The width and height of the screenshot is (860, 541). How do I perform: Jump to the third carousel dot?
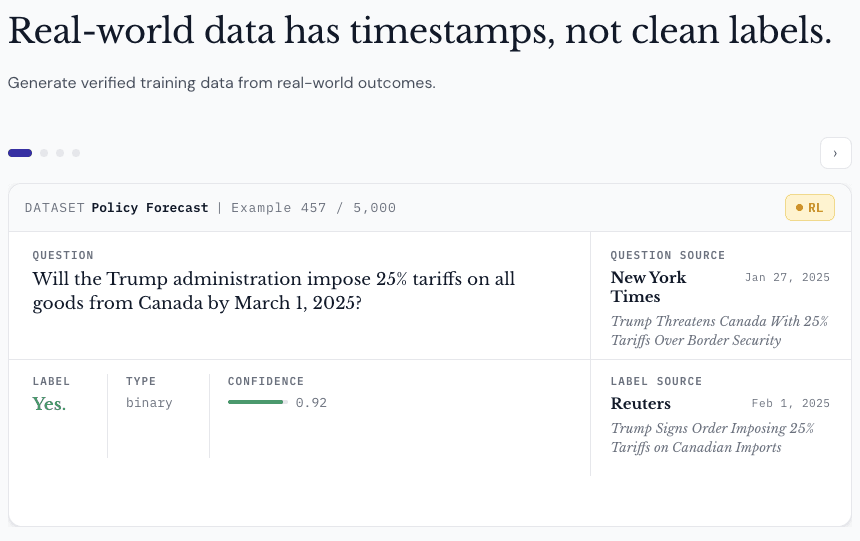60,153
